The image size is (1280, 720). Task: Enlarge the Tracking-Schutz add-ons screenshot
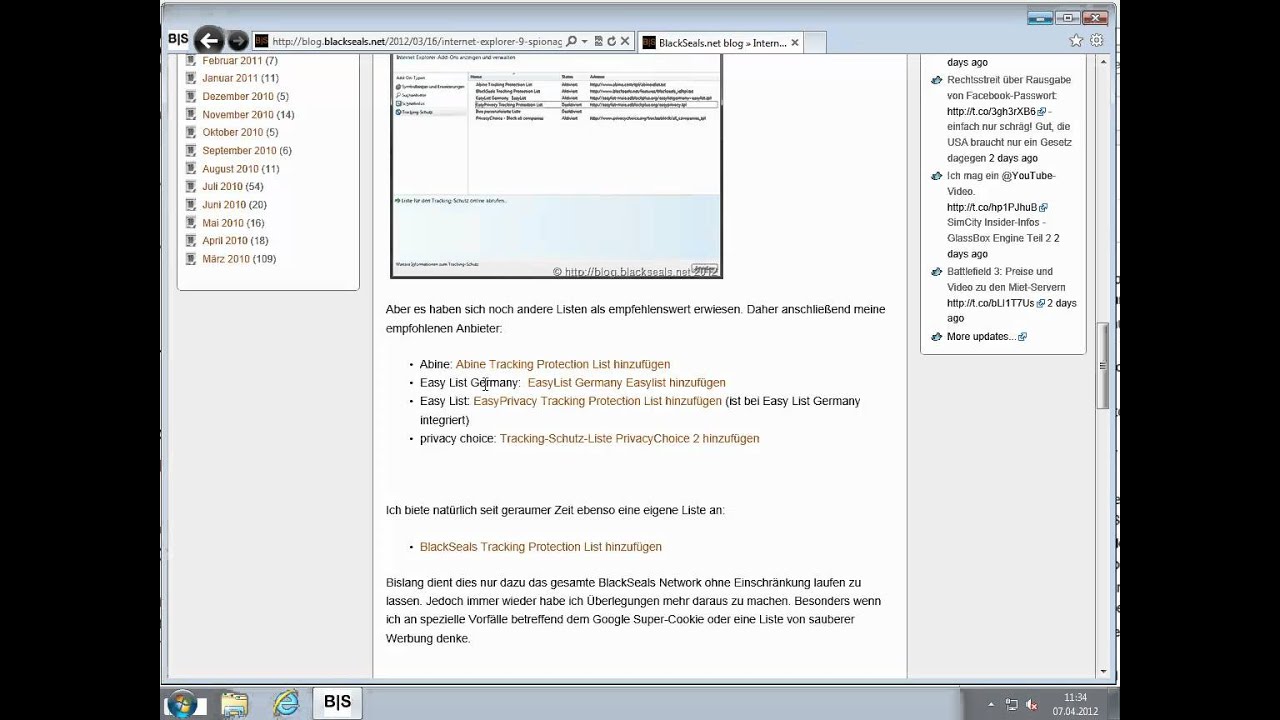coord(556,166)
